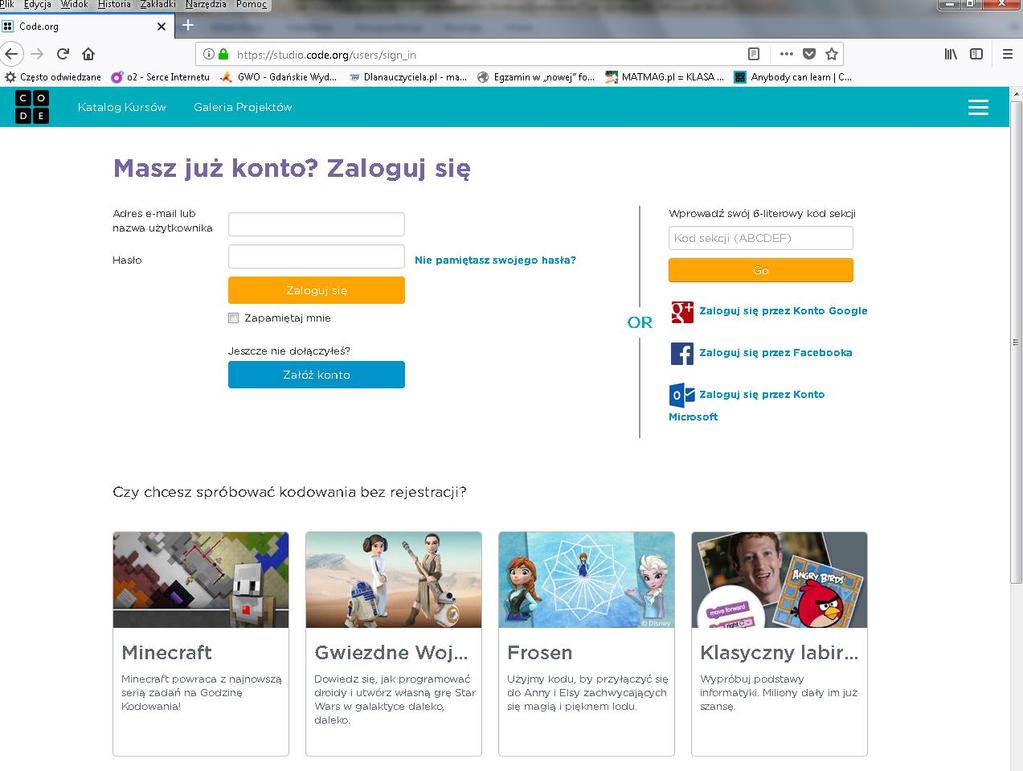The height and width of the screenshot is (771, 1023).
Task: Select the Code.org browser tab
Action: 87,26
